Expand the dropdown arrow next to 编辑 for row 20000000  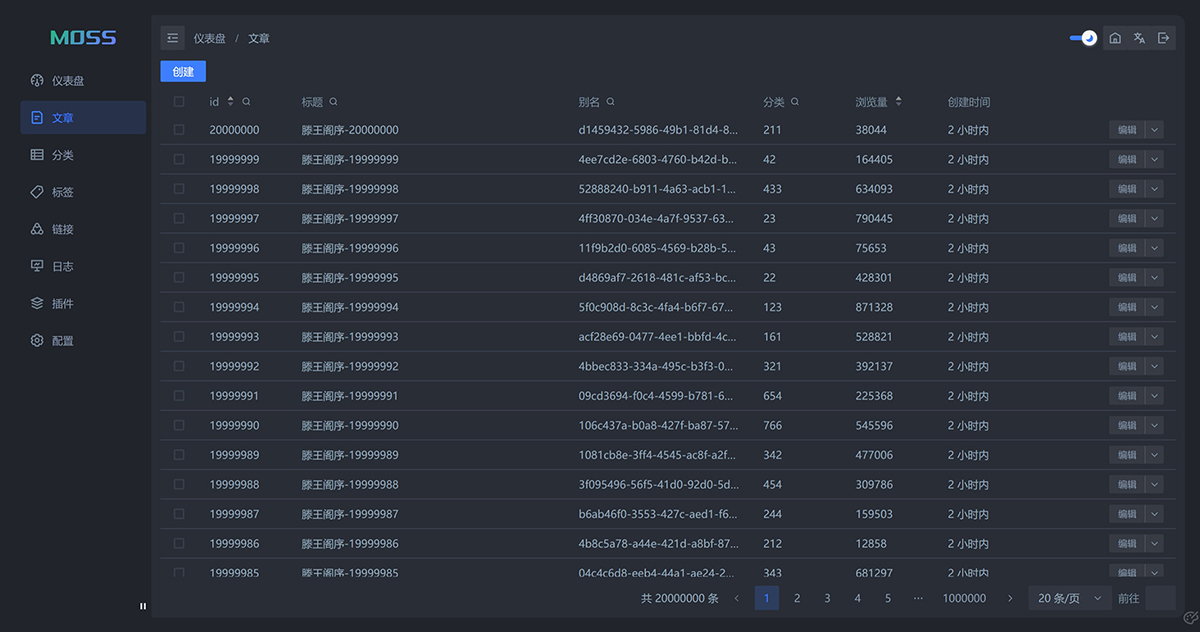click(1155, 130)
